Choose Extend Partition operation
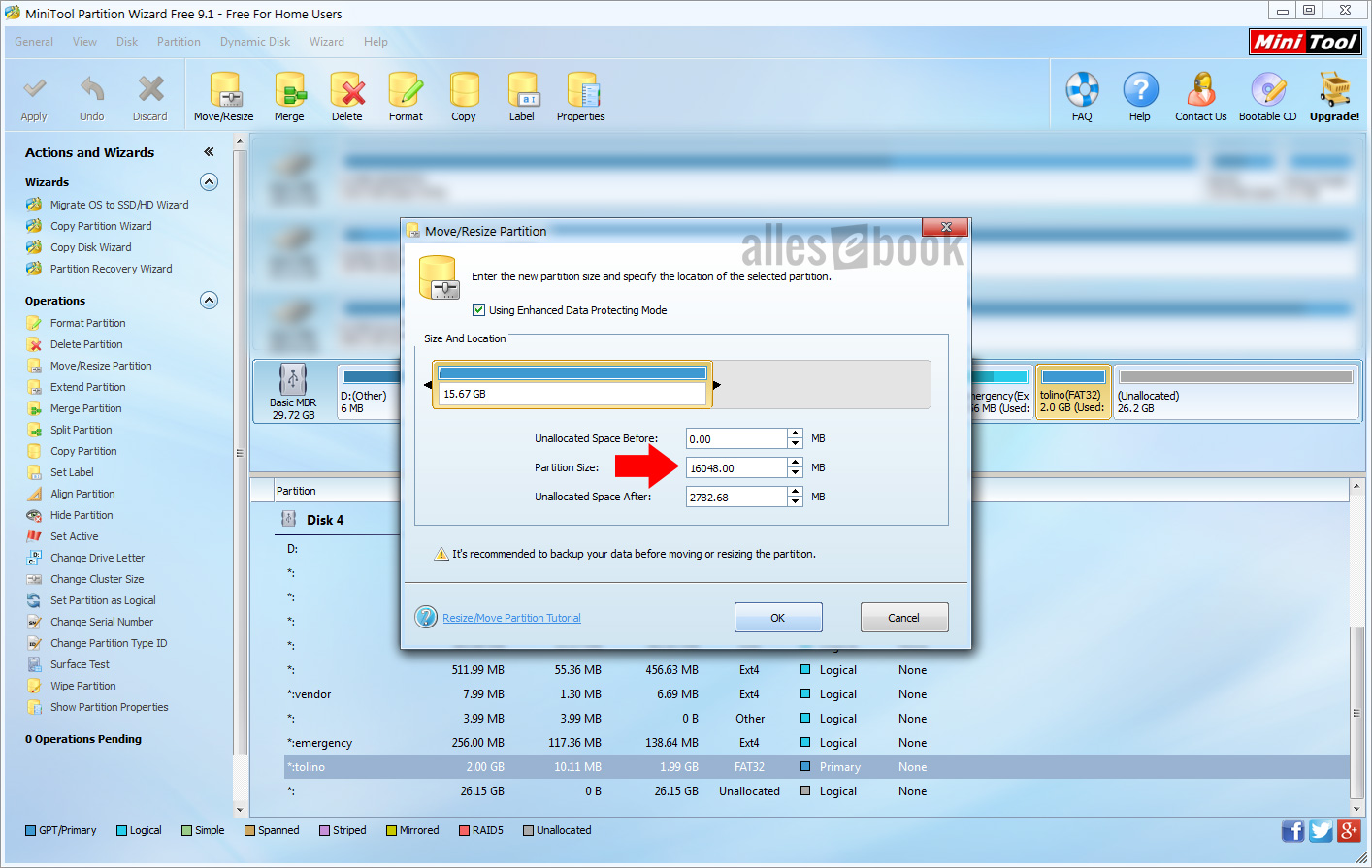The height and width of the screenshot is (868, 1372). [x=87, y=387]
